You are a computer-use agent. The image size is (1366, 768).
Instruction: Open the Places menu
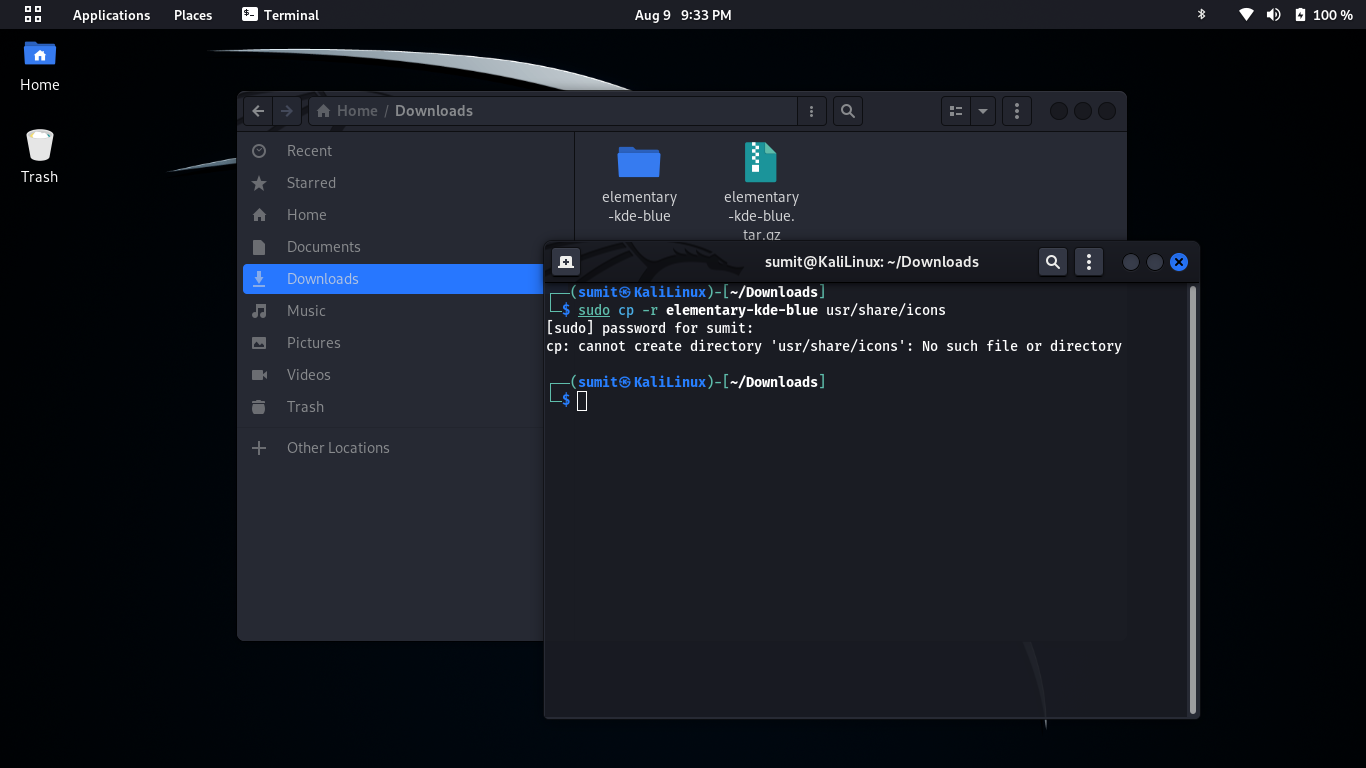pos(193,15)
